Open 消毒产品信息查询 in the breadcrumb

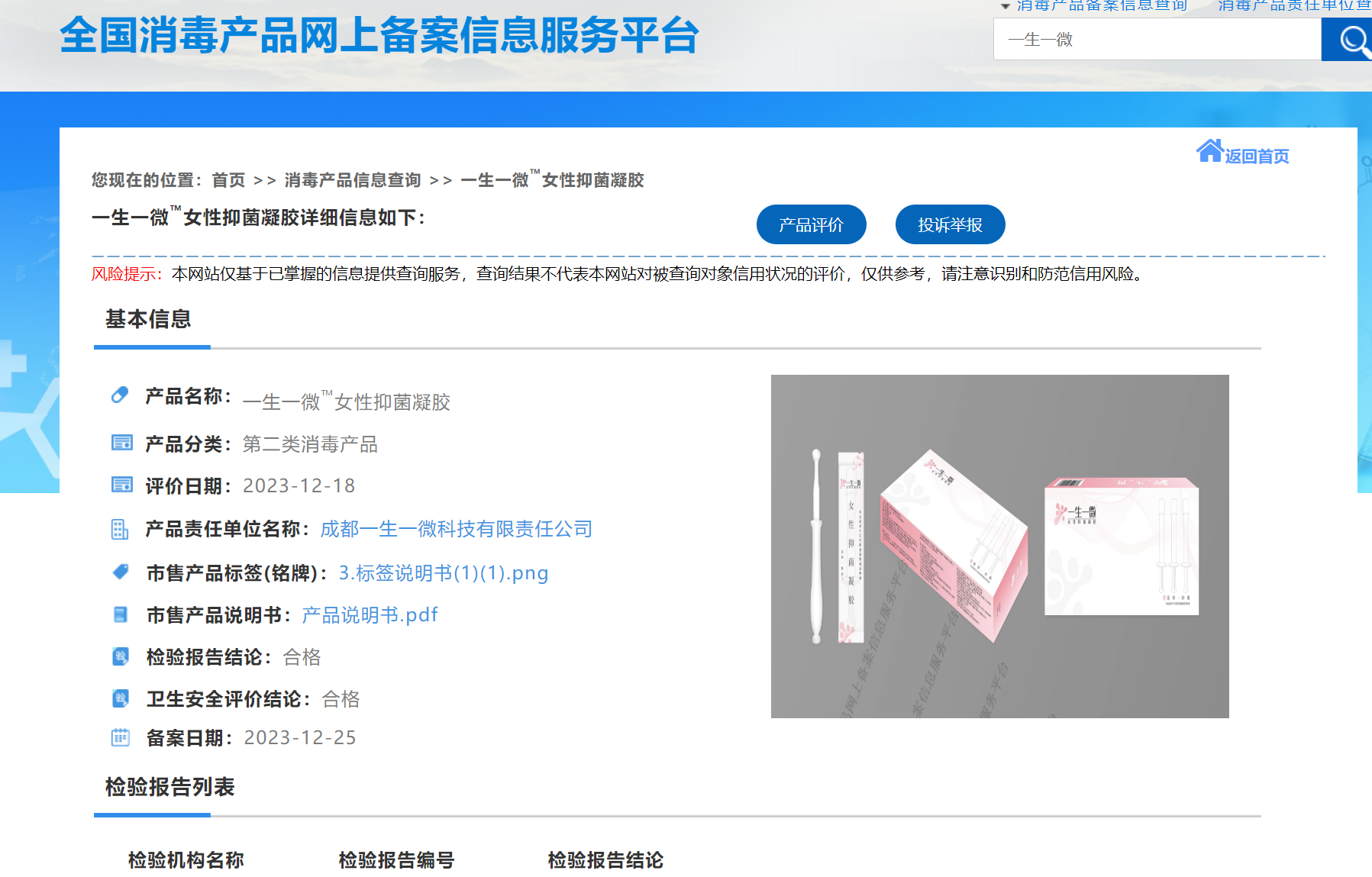[353, 180]
